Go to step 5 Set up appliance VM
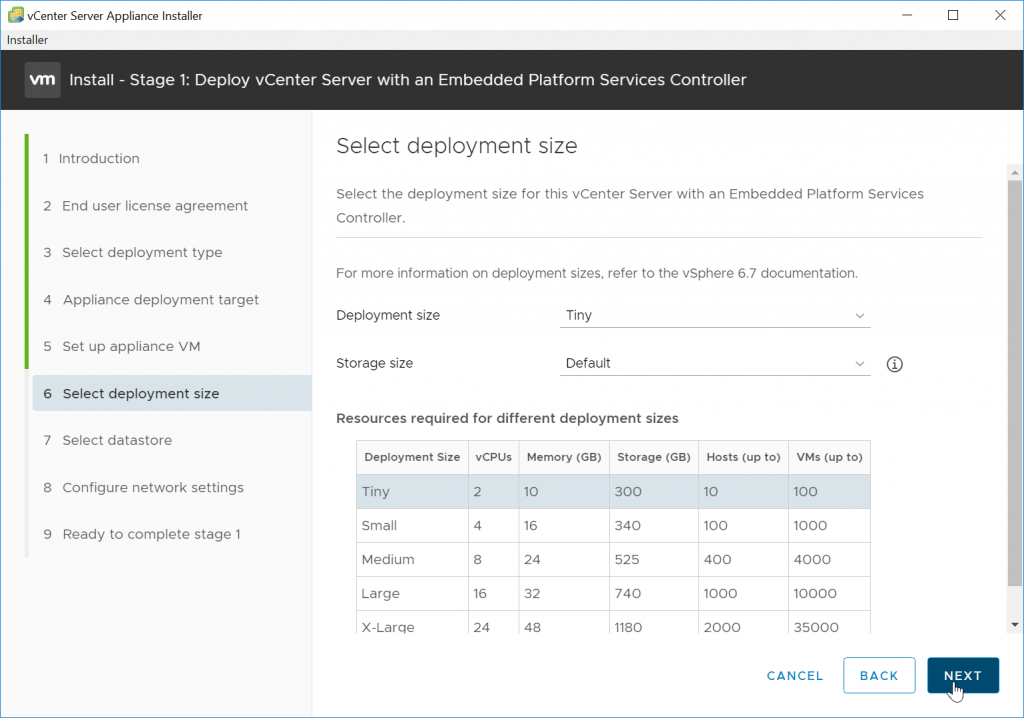This screenshot has height=718, width=1024. (x=121, y=346)
